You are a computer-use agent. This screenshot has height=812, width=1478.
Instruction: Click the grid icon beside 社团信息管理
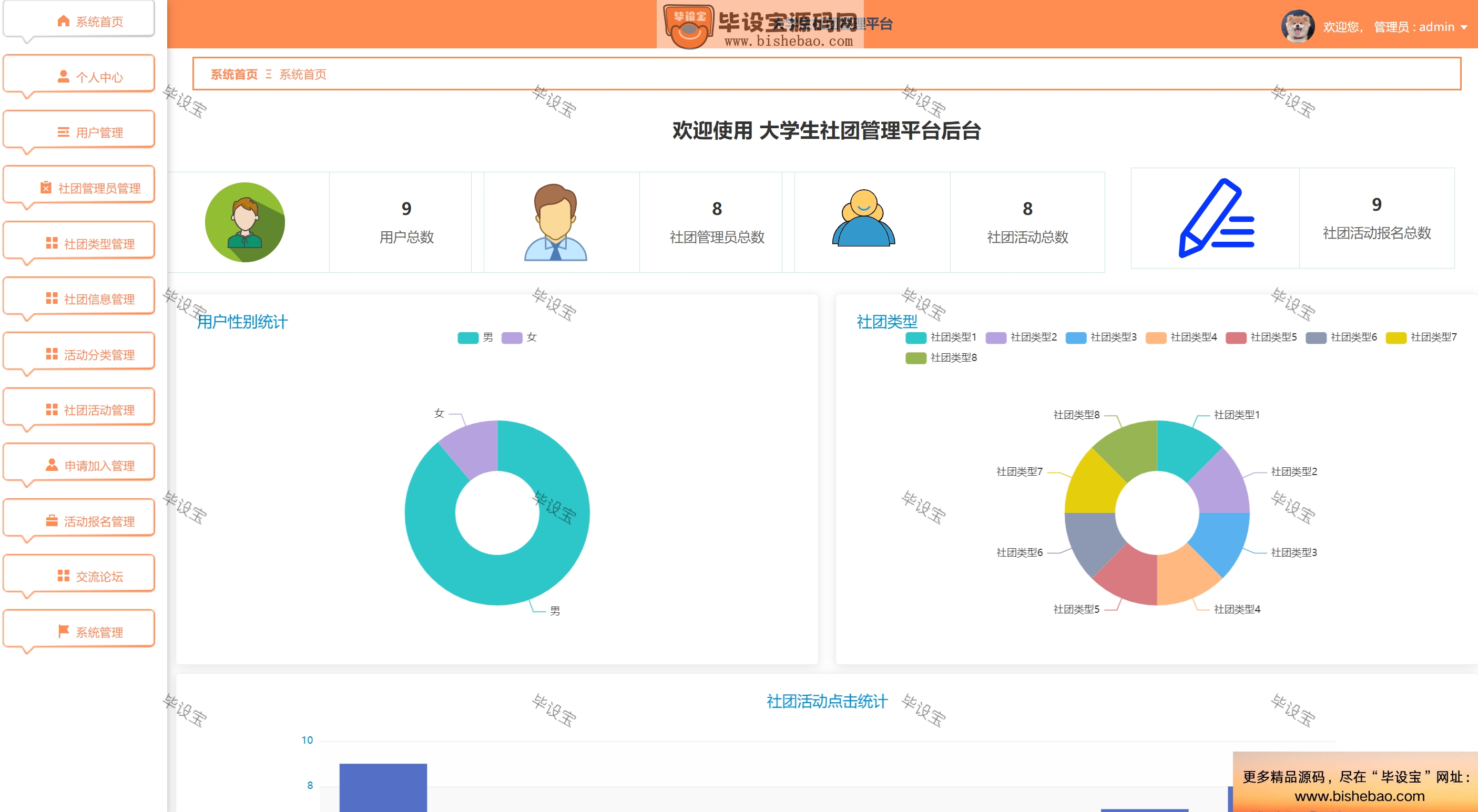coord(52,299)
